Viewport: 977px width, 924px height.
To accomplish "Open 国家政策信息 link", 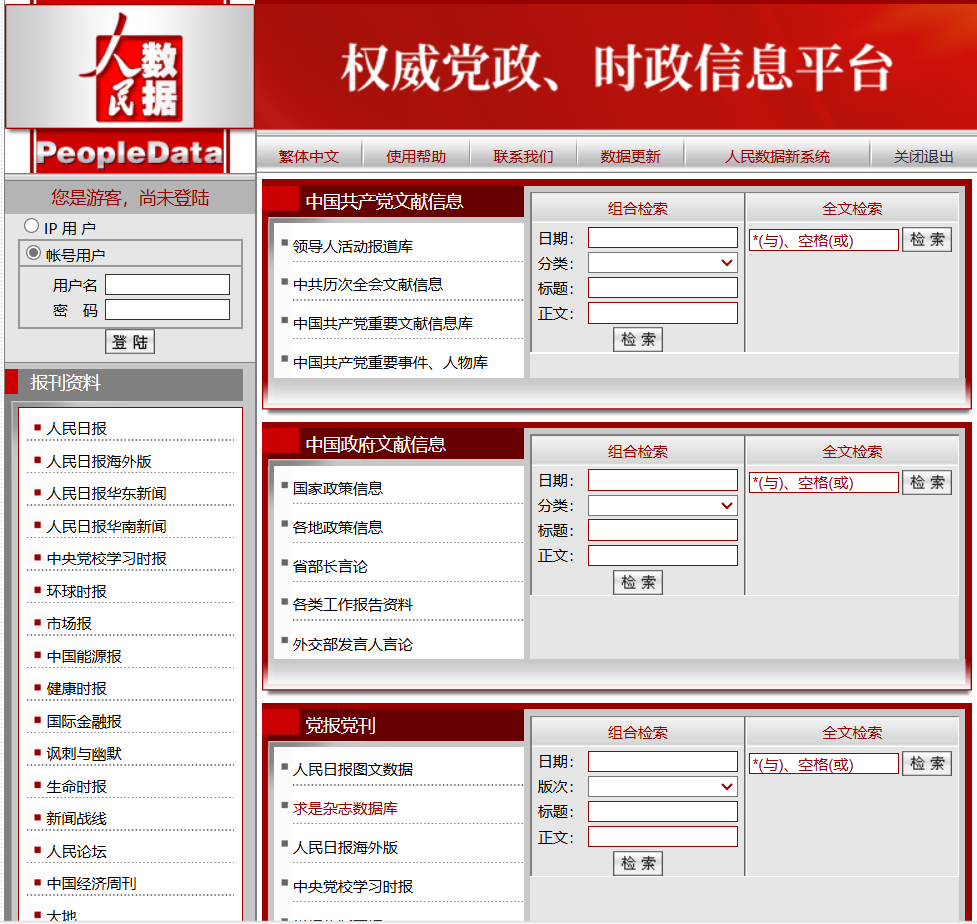I will point(338,488).
